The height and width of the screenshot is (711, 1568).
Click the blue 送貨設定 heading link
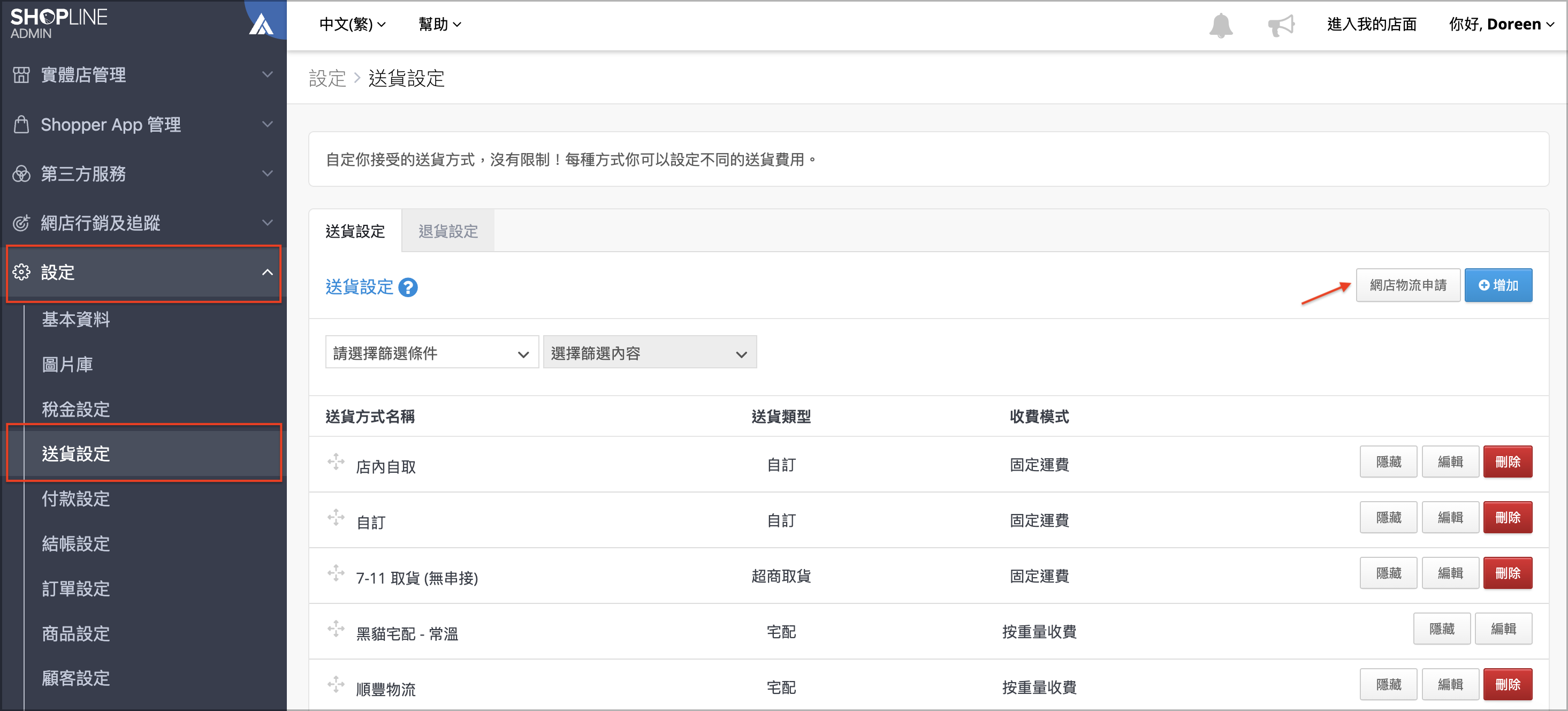click(359, 287)
